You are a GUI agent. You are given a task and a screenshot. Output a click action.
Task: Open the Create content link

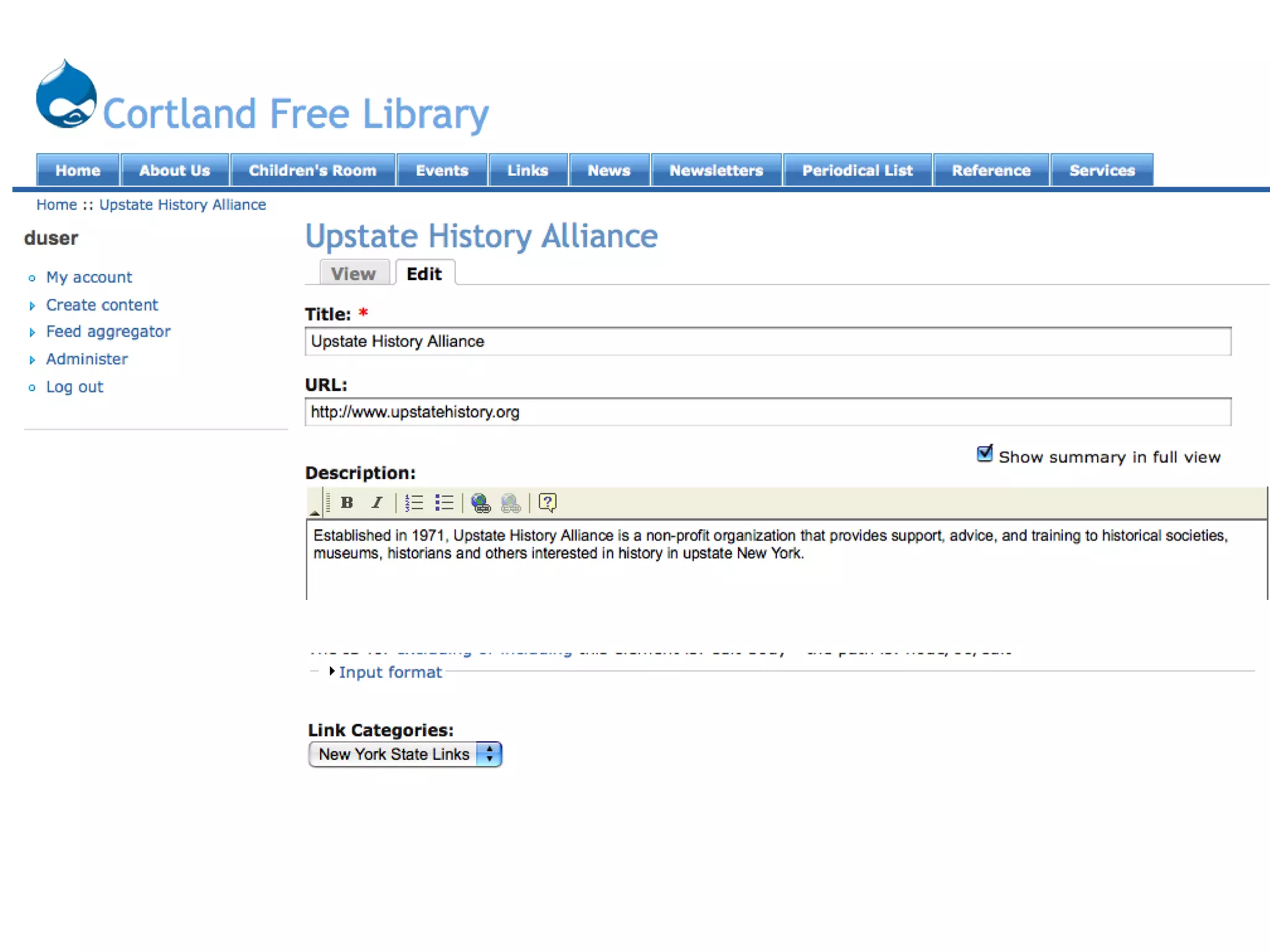coord(102,305)
